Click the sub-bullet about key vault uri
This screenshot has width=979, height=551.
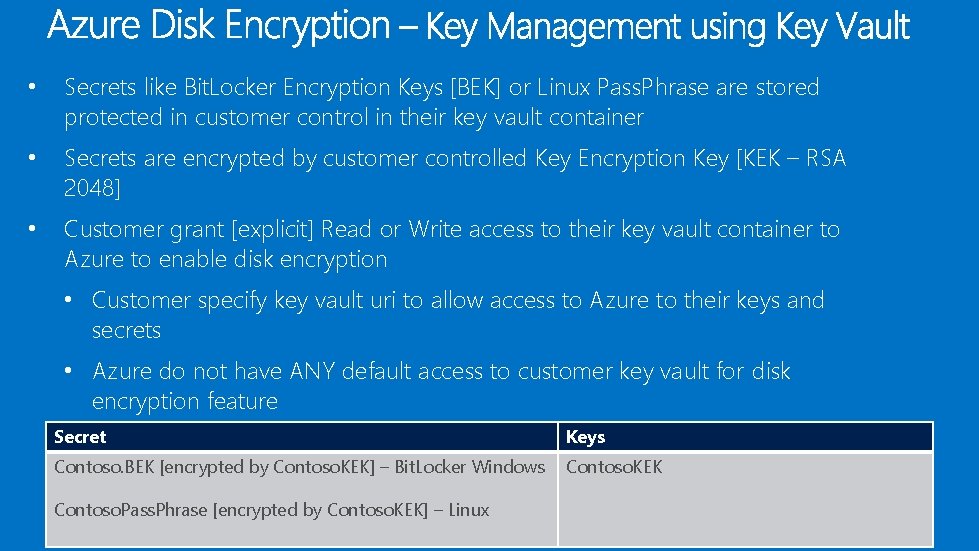click(x=458, y=315)
